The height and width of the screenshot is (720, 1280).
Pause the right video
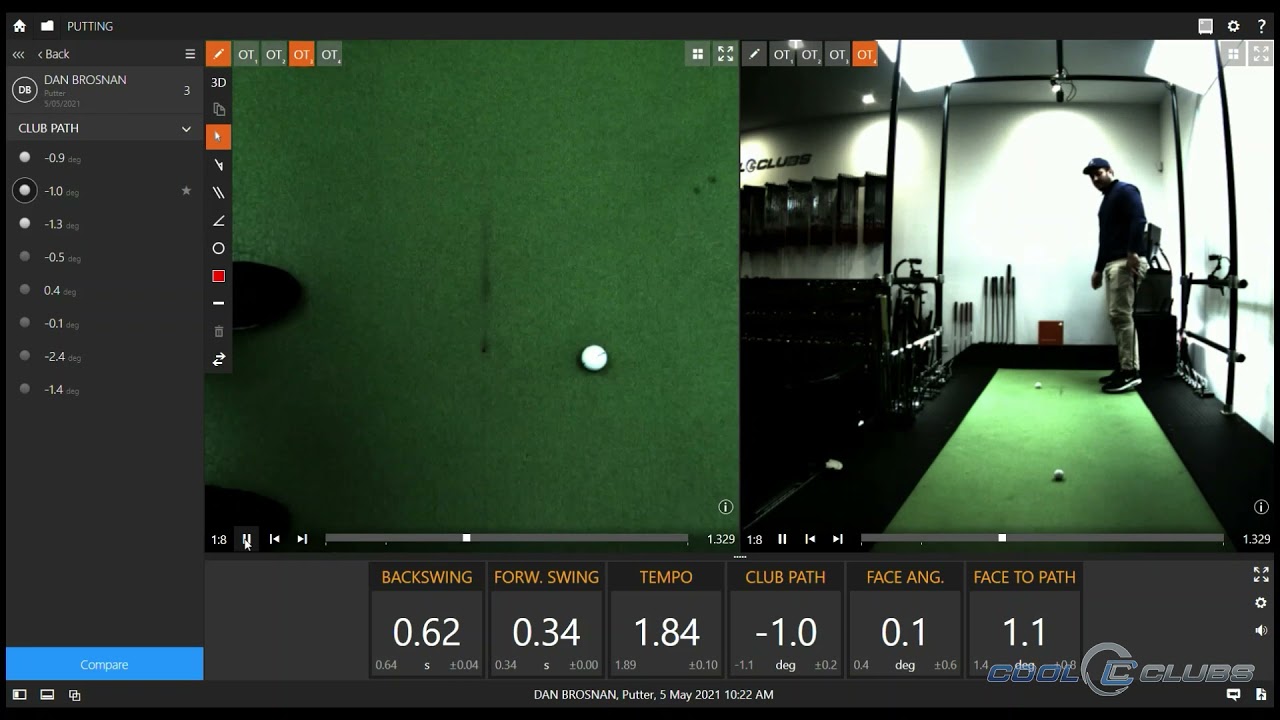pos(782,539)
